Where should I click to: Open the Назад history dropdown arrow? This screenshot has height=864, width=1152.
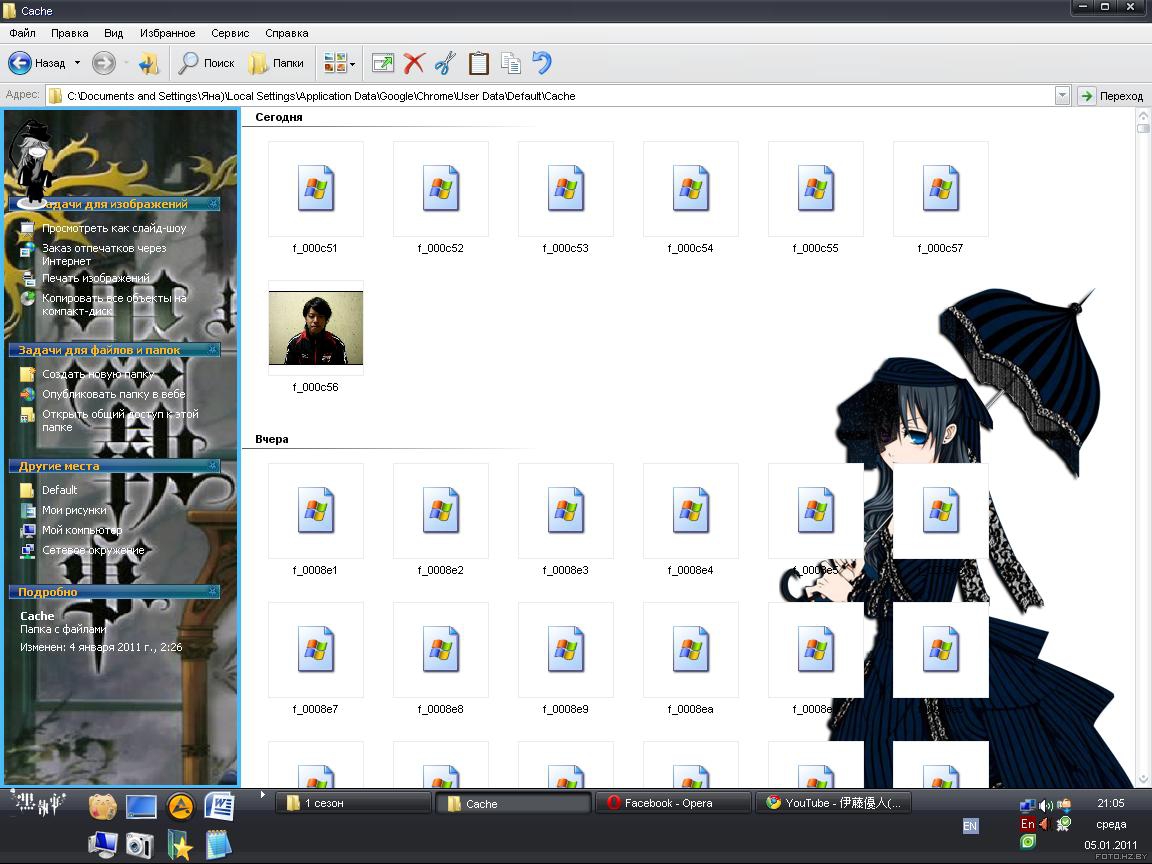[x=77, y=63]
